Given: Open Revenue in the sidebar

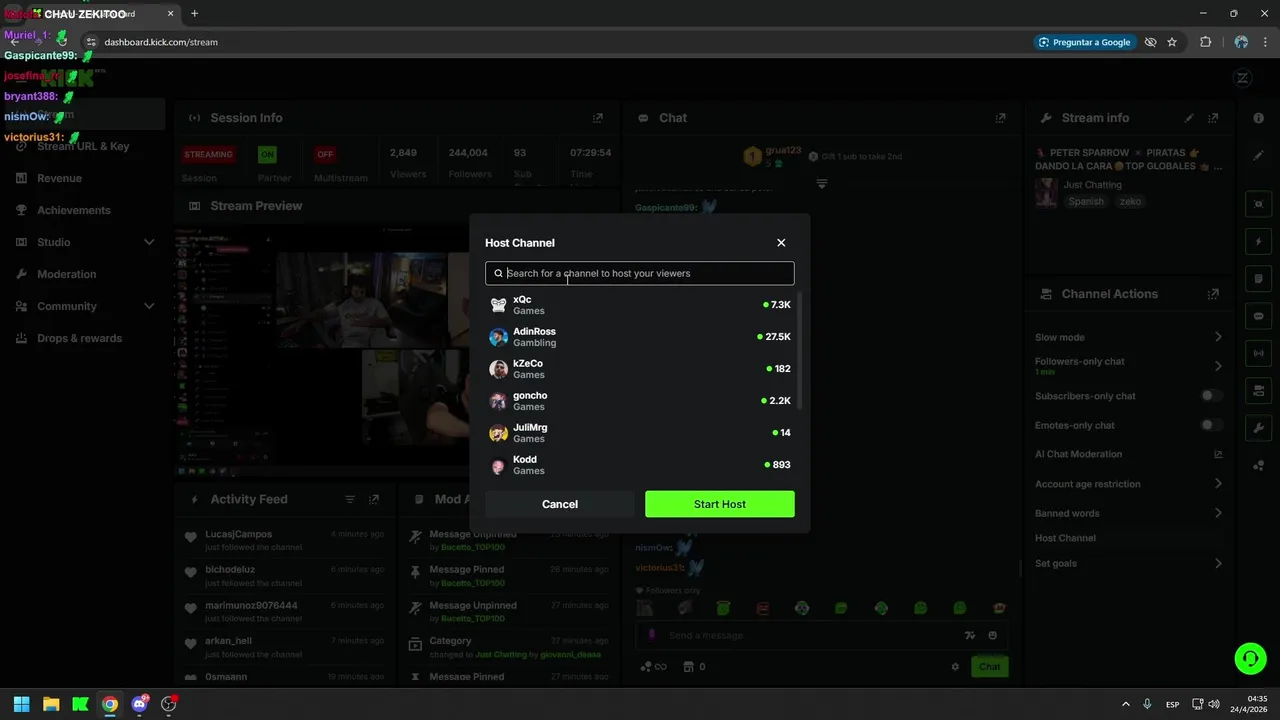Looking at the screenshot, I should click(59, 178).
